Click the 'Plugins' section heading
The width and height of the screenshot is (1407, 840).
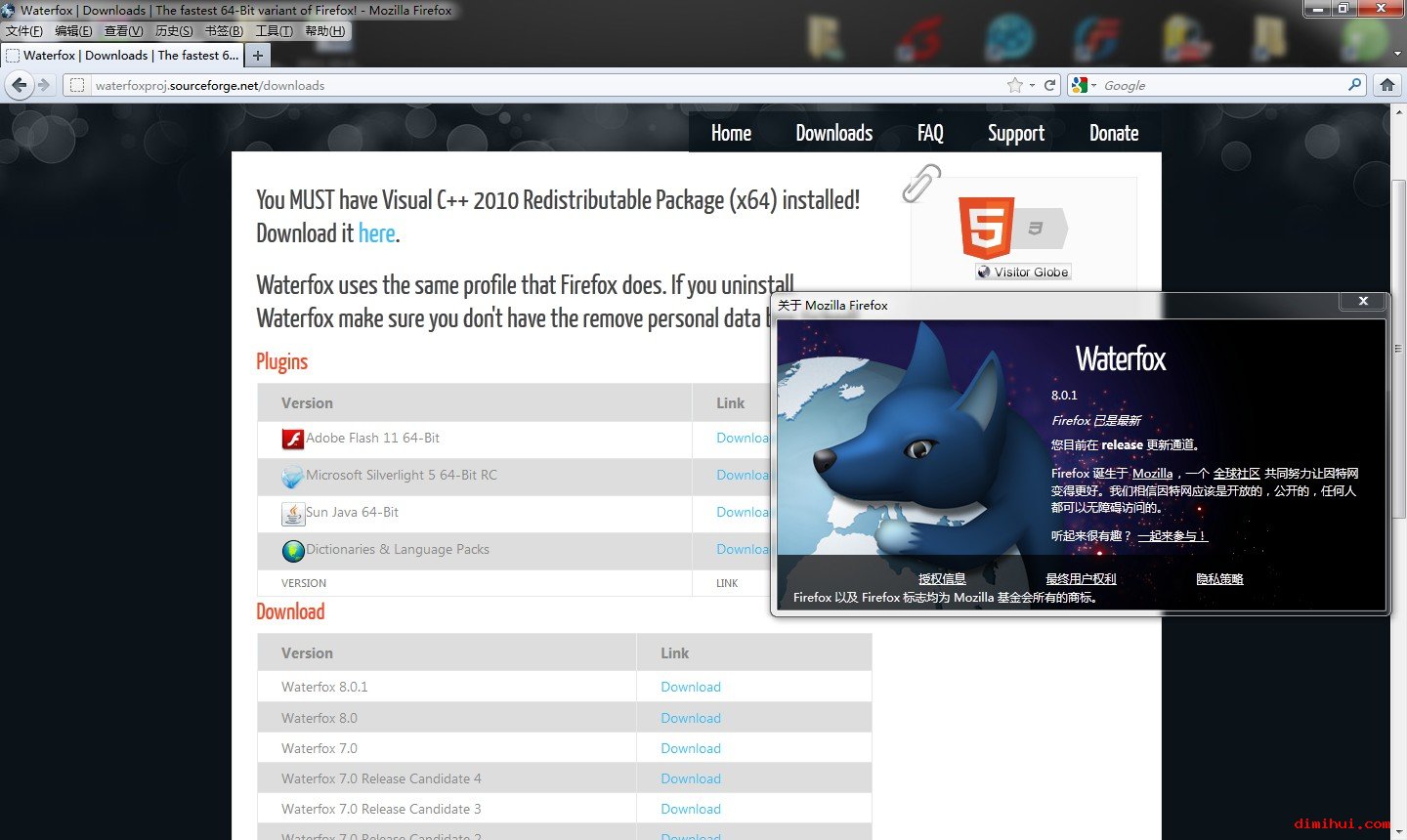pyautogui.click(x=281, y=362)
